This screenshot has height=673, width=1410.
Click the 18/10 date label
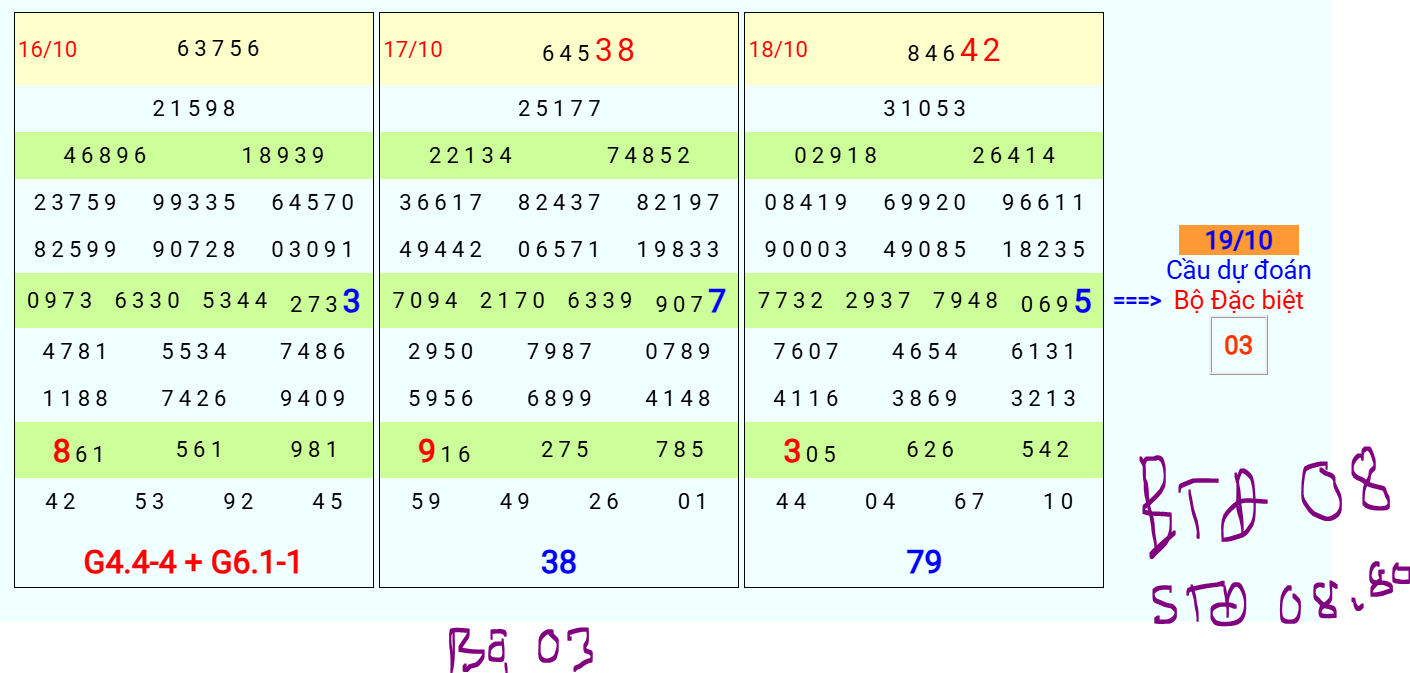coord(778,49)
